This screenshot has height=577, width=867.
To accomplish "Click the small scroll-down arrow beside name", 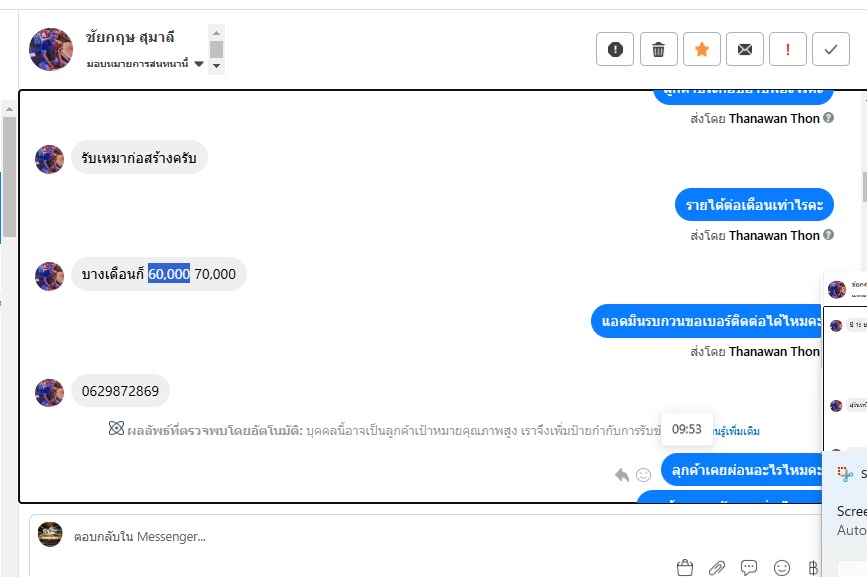I will pyautogui.click(x=217, y=66).
